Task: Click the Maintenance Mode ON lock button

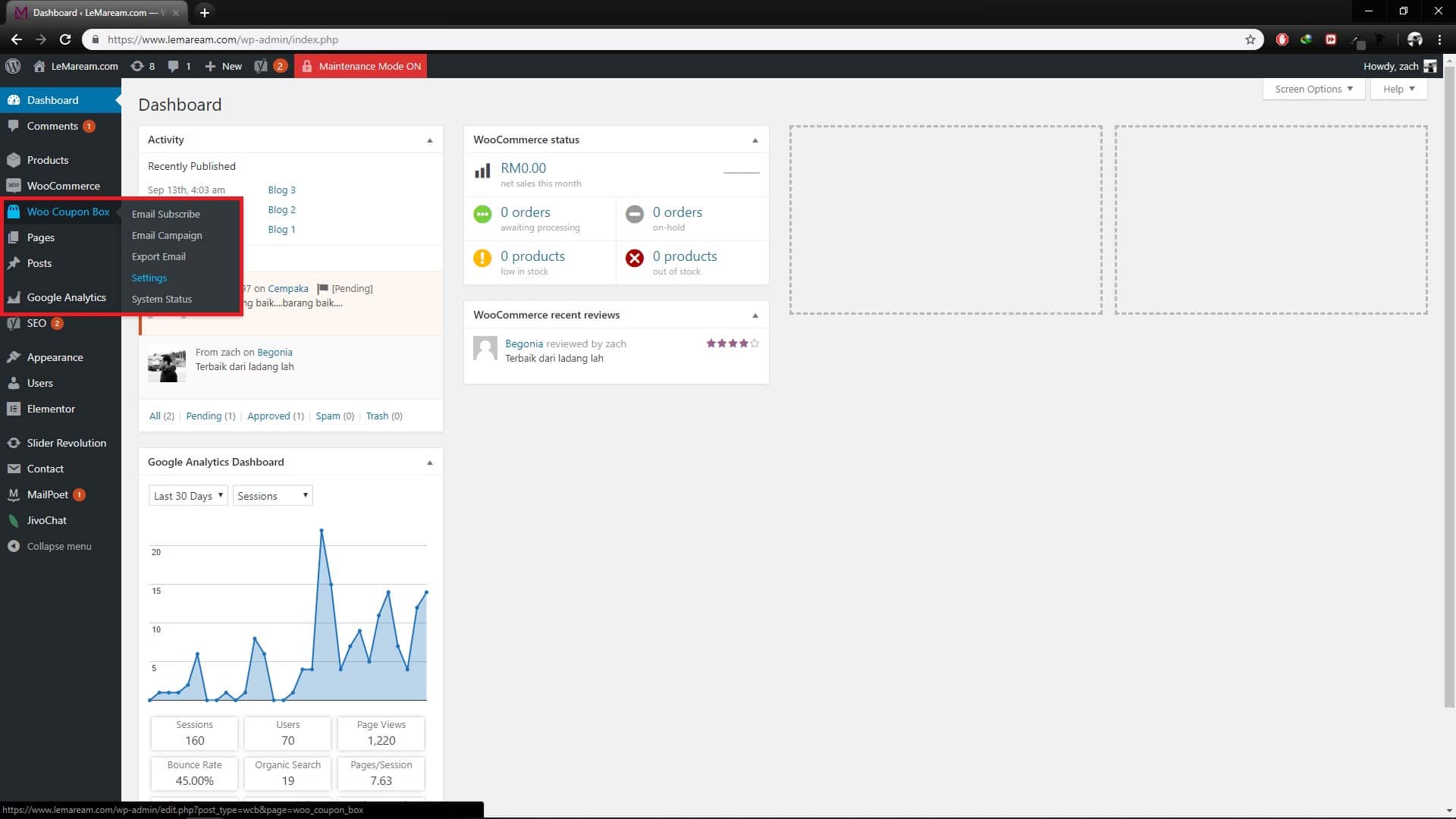Action: 361,66
